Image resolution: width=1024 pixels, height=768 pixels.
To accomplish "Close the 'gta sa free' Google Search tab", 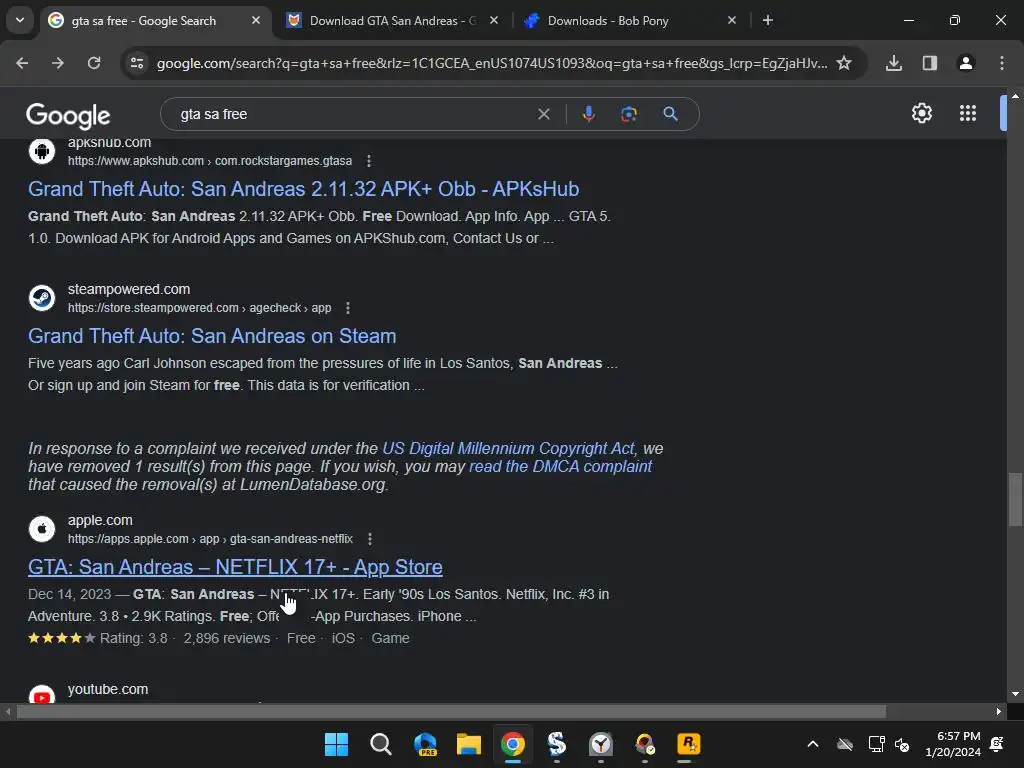I will tap(255, 20).
